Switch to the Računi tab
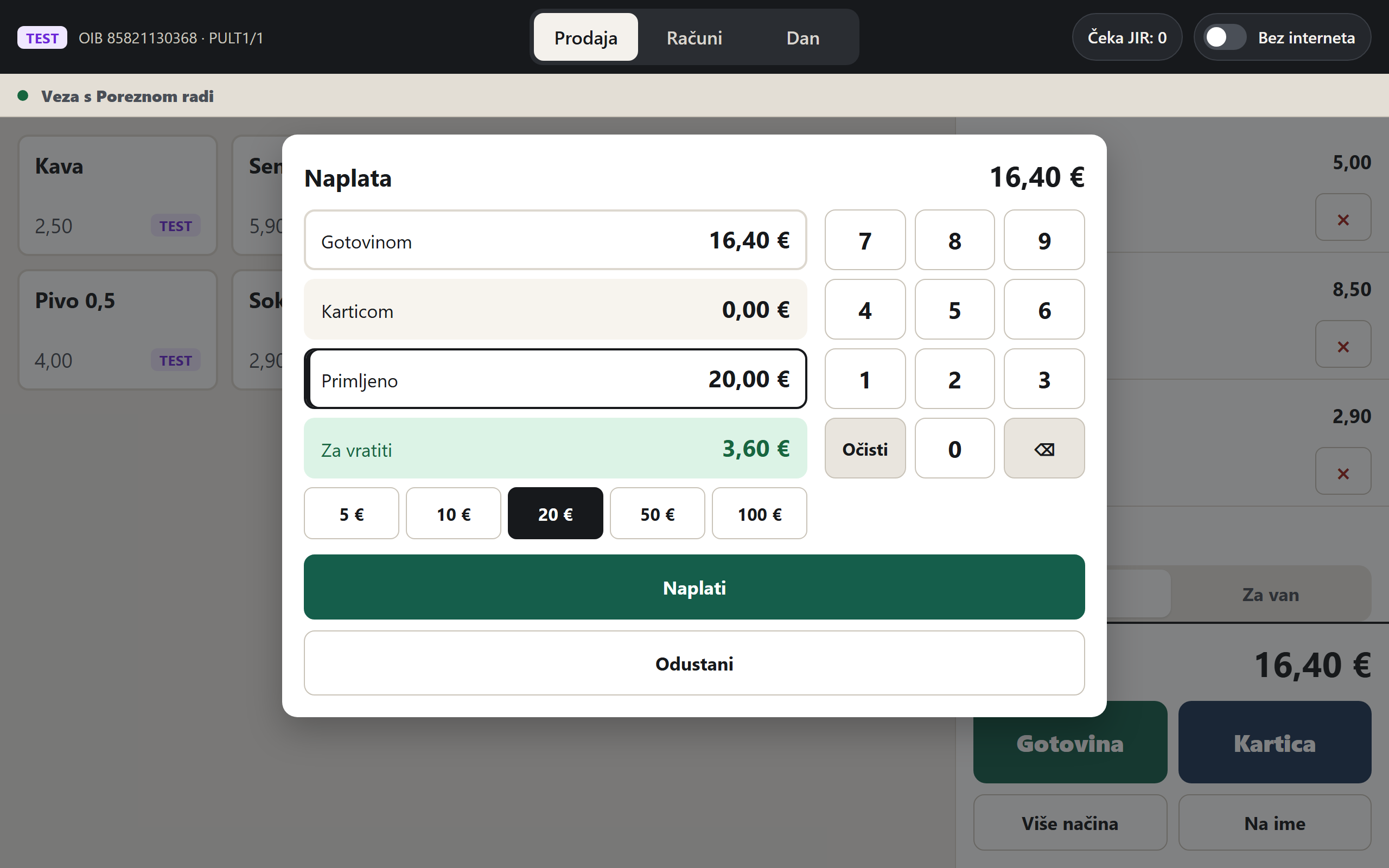The image size is (1389, 868). (x=694, y=38)
